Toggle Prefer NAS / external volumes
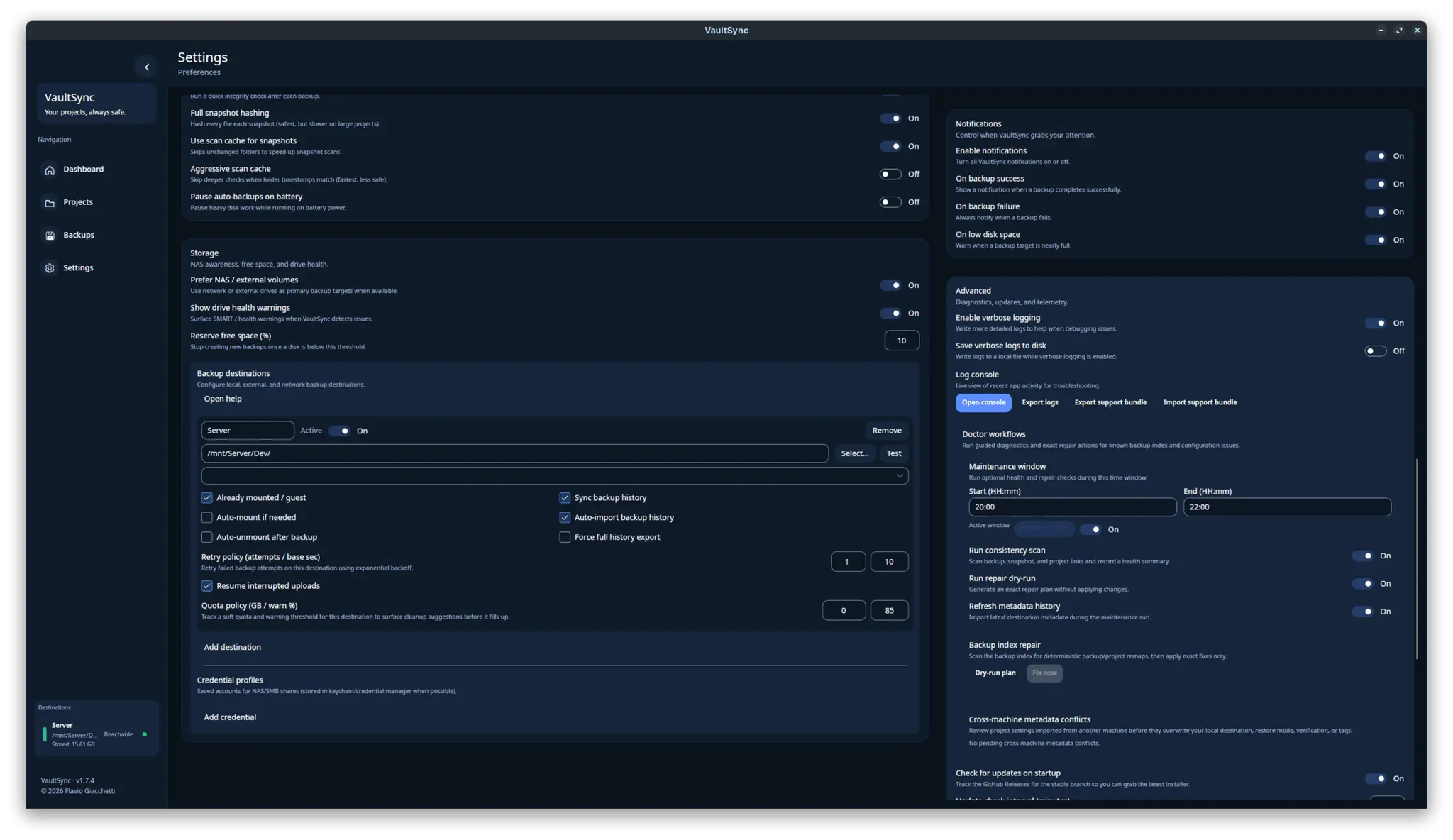Image resolution: width=1453 pixels, height=840 pixels. 890,285
